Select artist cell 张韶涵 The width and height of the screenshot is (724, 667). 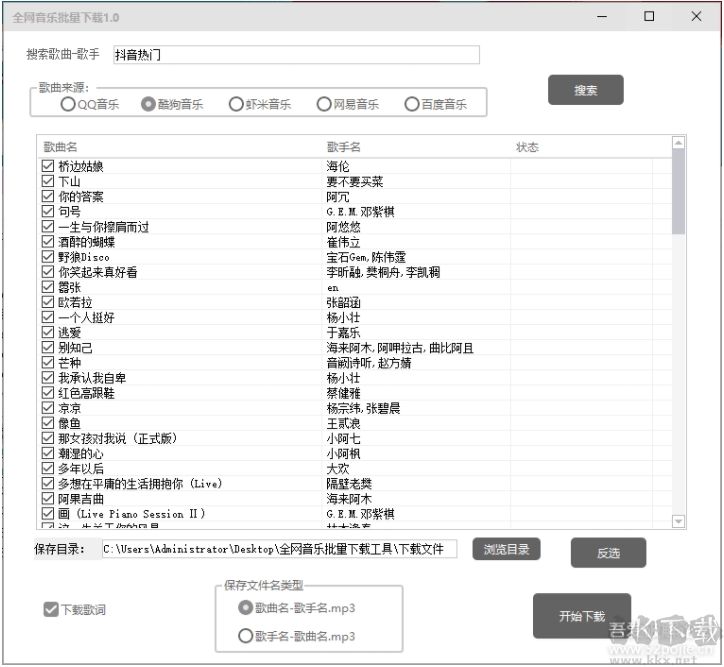[x=343, y=302]
